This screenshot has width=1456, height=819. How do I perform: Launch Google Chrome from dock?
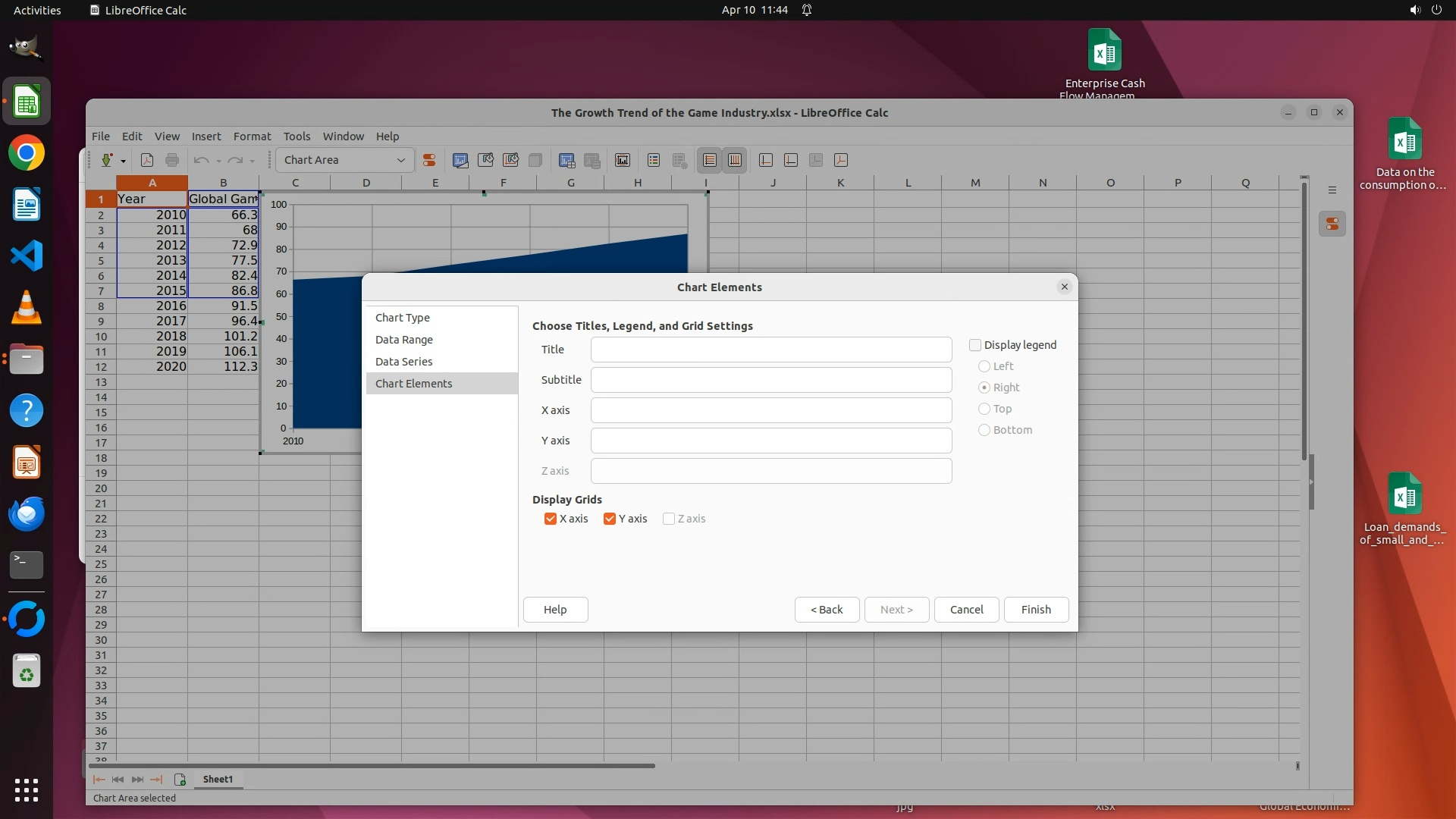(x=27, y=153)
